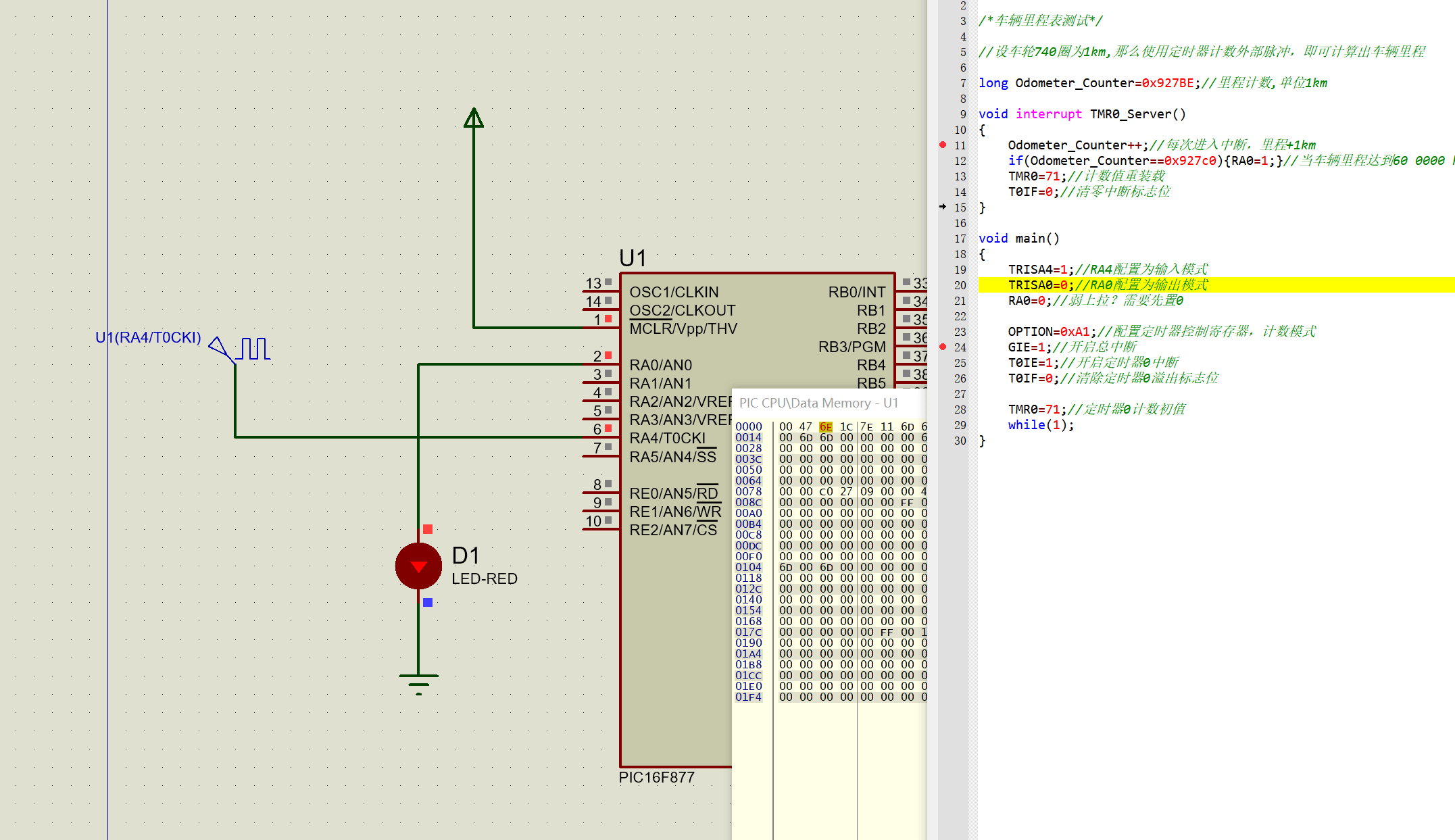
Task: Select the highlighted 6E memory cell
Action: (826, 426)
